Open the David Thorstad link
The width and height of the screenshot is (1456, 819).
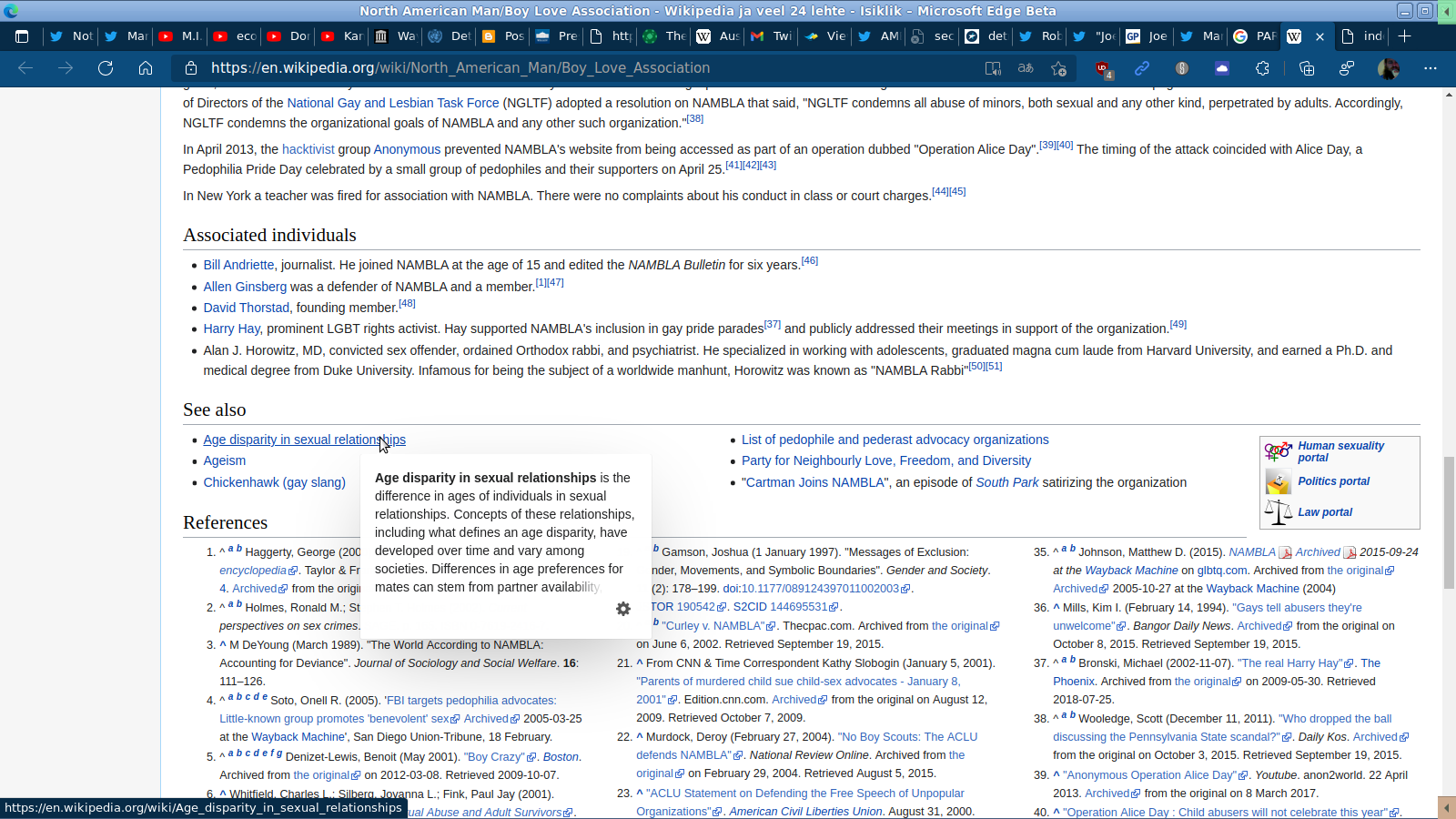tap(247, 308)
